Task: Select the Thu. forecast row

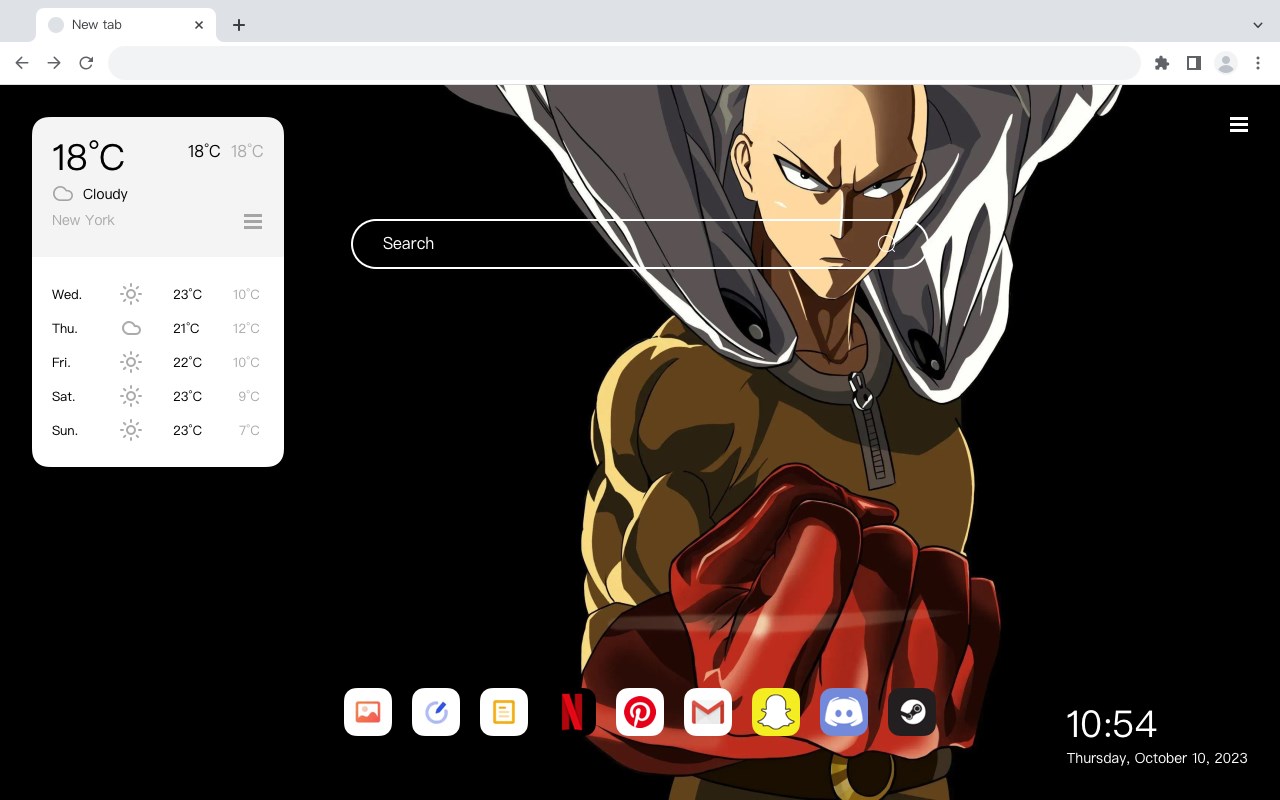Action: pyautogui.click(x=157, y=328)
